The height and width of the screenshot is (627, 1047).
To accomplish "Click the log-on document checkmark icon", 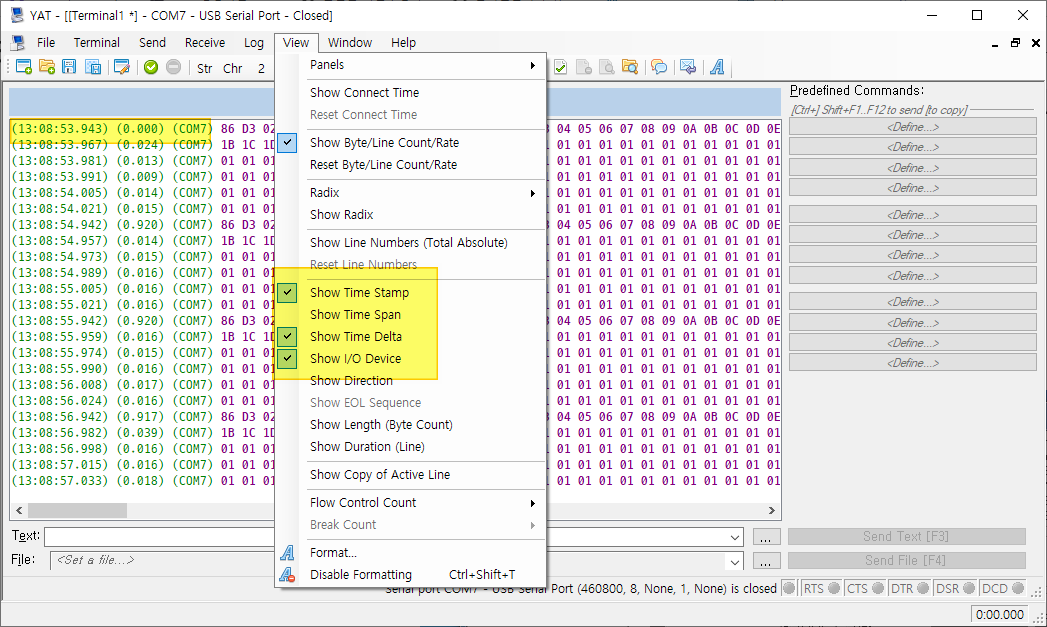I will (561, 67).
